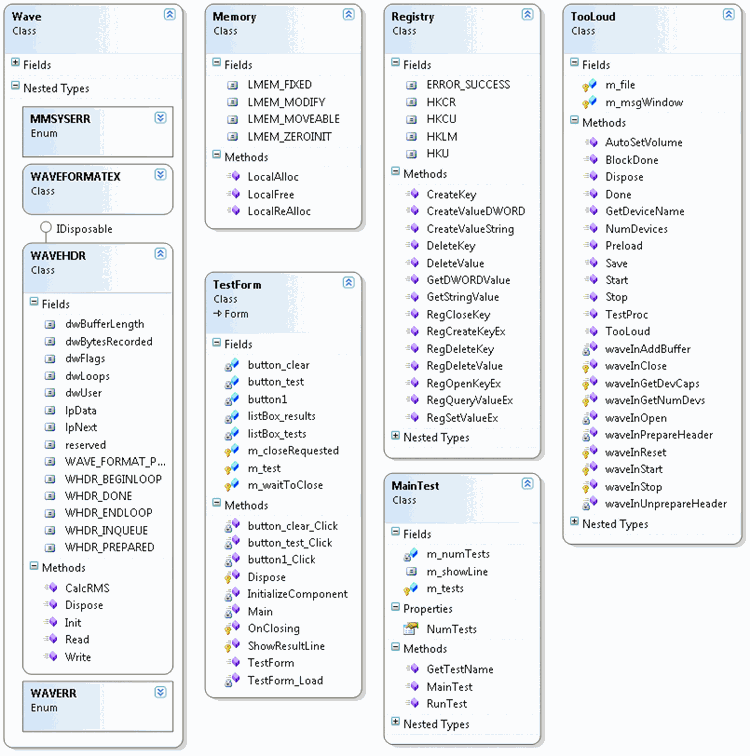Click the LocalAlloc method icon

(x=233, y=176)
